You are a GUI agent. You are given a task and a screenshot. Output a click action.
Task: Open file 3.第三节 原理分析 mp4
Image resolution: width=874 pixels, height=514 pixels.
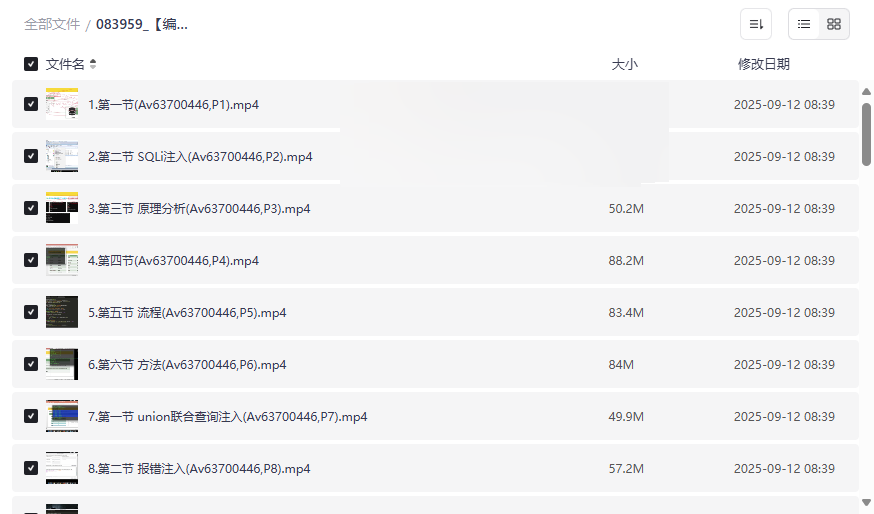pos(199,208)
